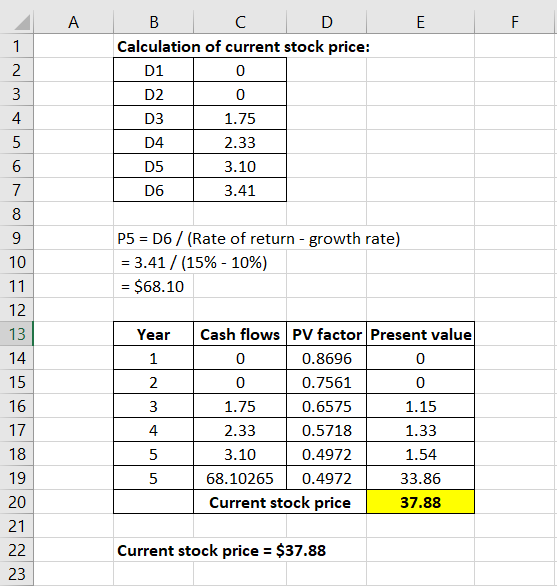This screenshot has height=586, width=557.
Task: Click the Year 4 cell in row 17
Action: point(154,430)
